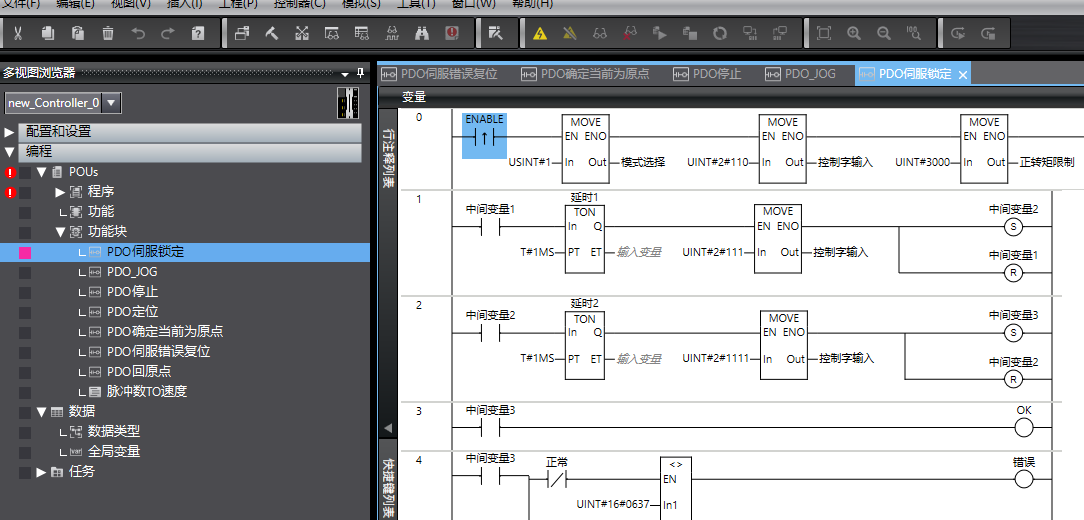The height and width of the screenshot is (520, 1084).
Task: Click the zoom in magnifier icon
Action: tap(853, 34)
